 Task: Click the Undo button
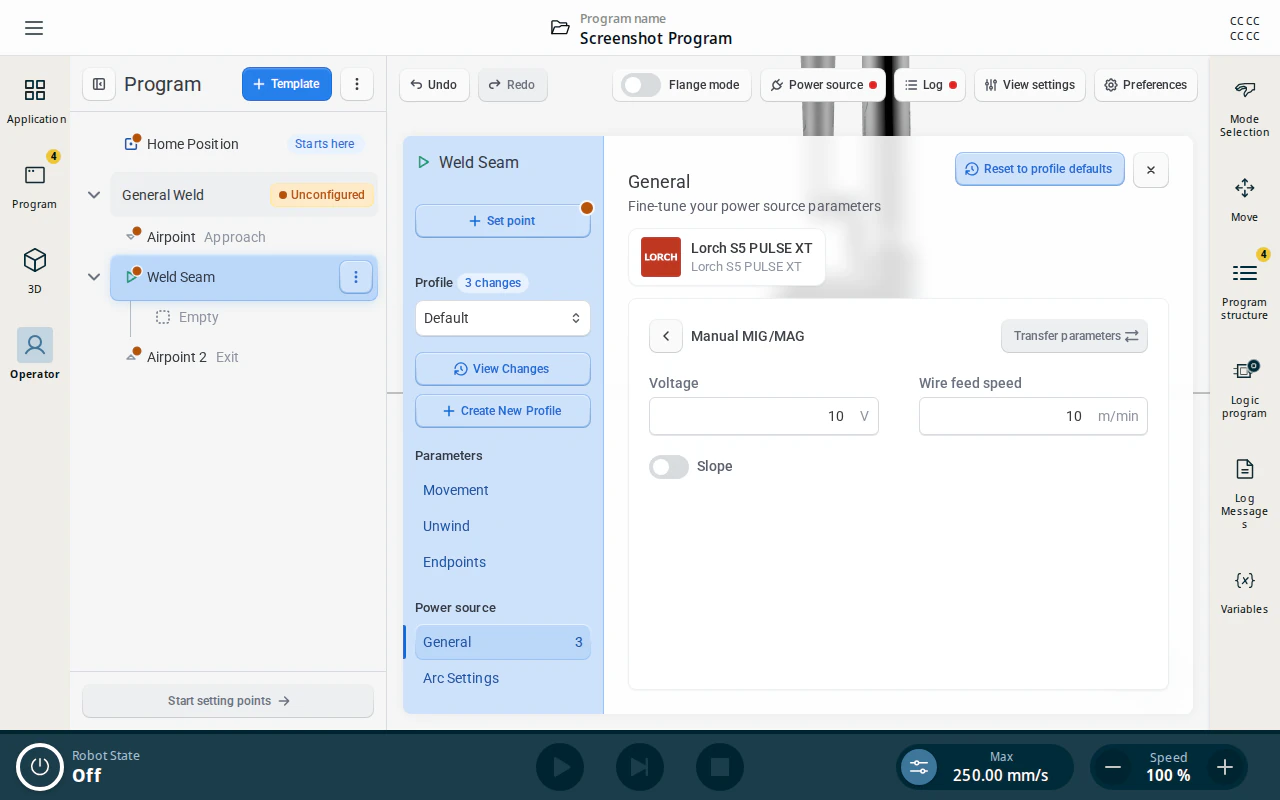[433, 85]
